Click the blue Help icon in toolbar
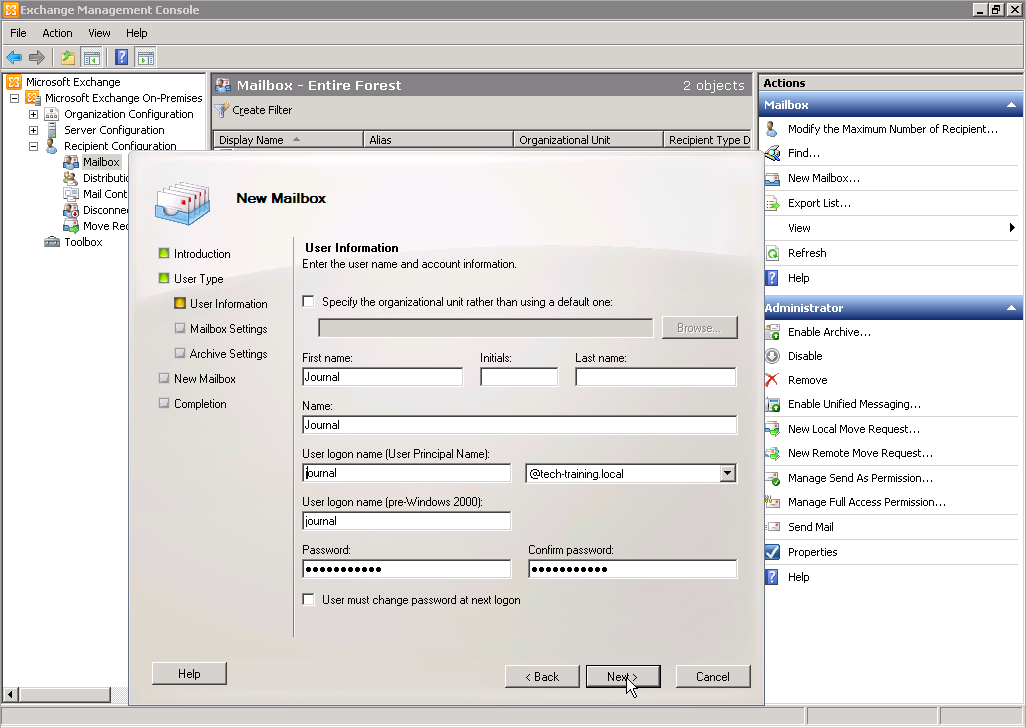 121,57
